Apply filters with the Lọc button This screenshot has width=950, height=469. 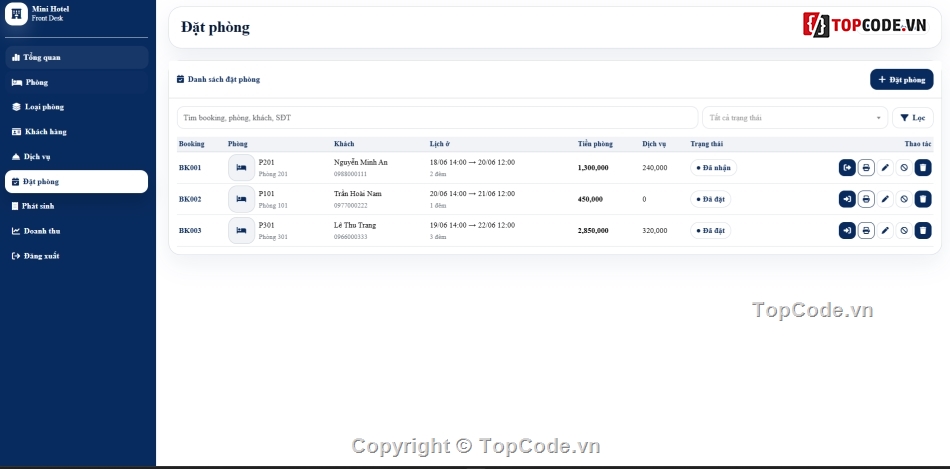click(912, 118)
